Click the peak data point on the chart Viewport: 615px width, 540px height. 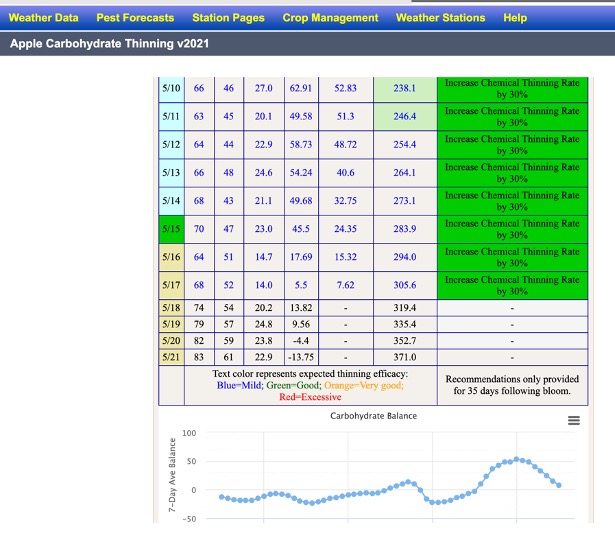tap(517, 459)
